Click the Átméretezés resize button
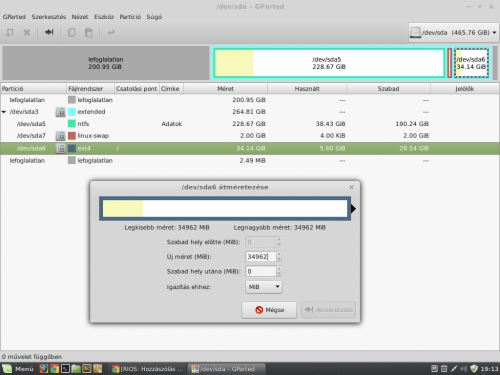Viewport: 500px width, 375px height. click(x=328, y=310)
